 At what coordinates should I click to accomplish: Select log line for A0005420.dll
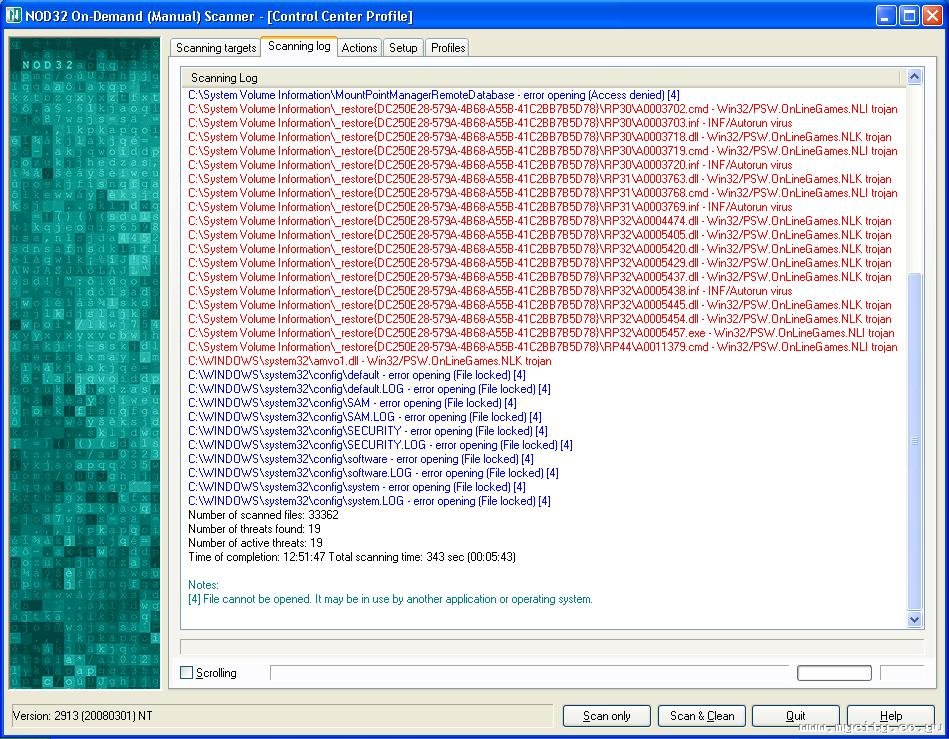(539, 249)
